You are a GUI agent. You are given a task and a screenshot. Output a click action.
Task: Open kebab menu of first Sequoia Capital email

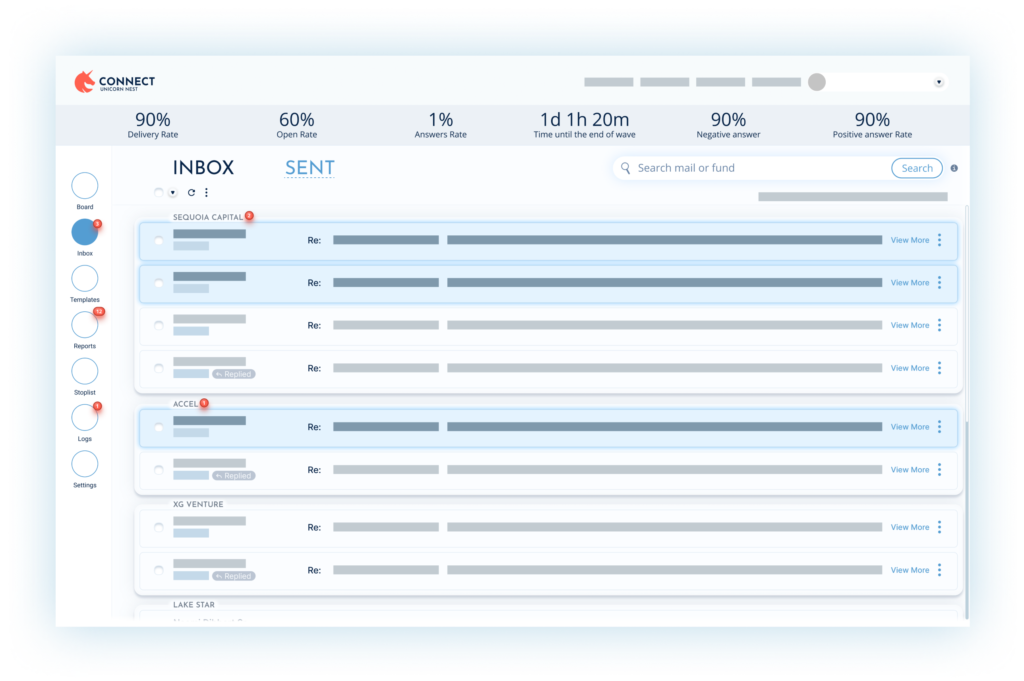[x=940, y=240]
